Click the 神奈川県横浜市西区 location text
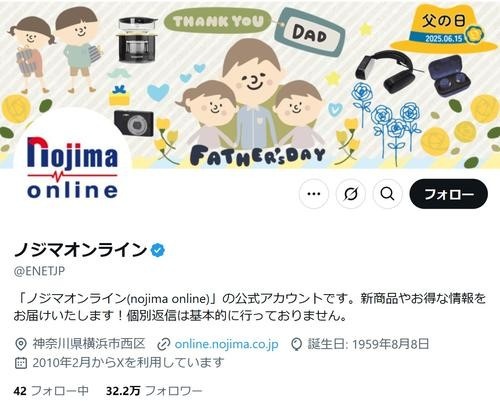500x401 pixels. 89,344
